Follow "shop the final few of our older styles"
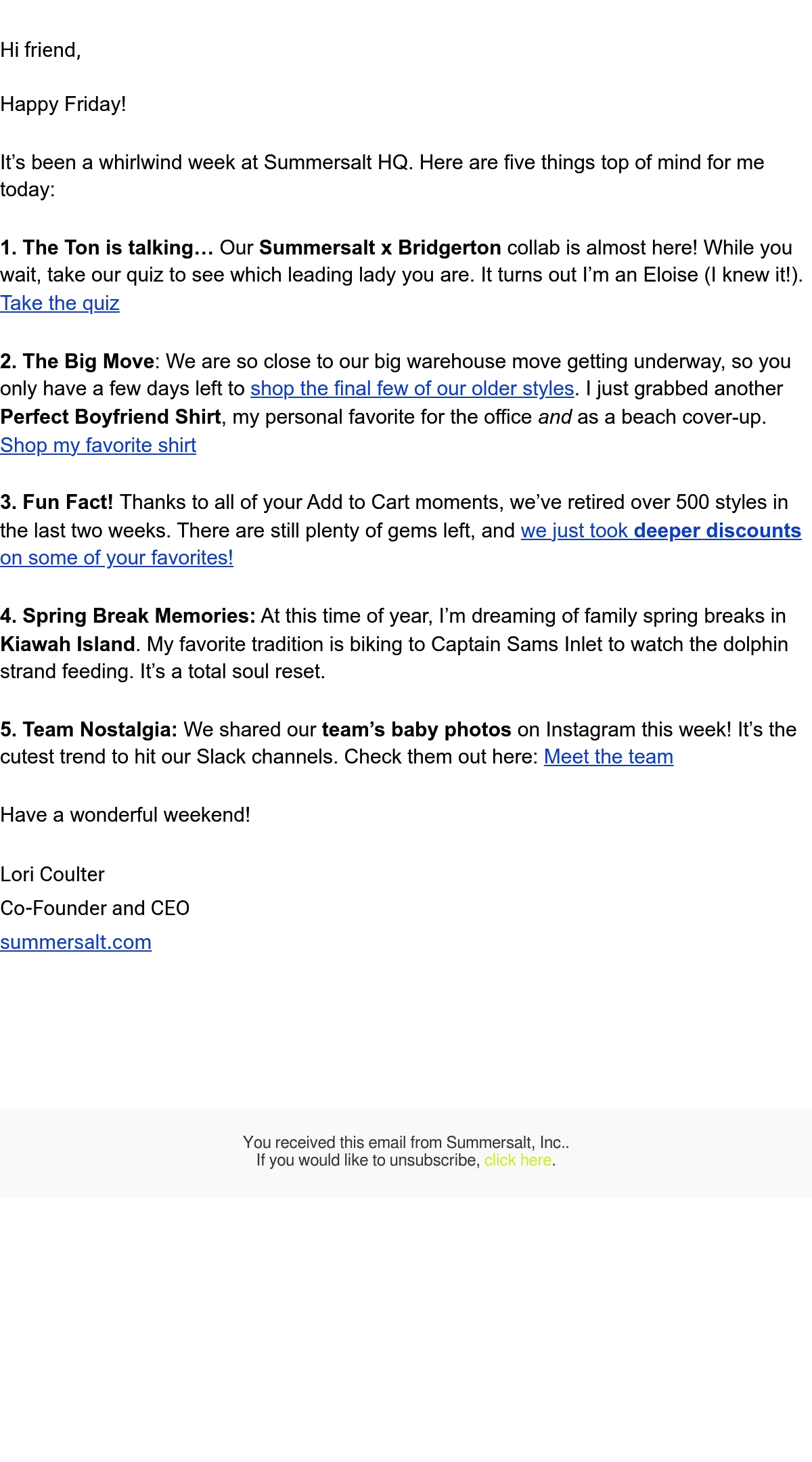 [412, 389]
